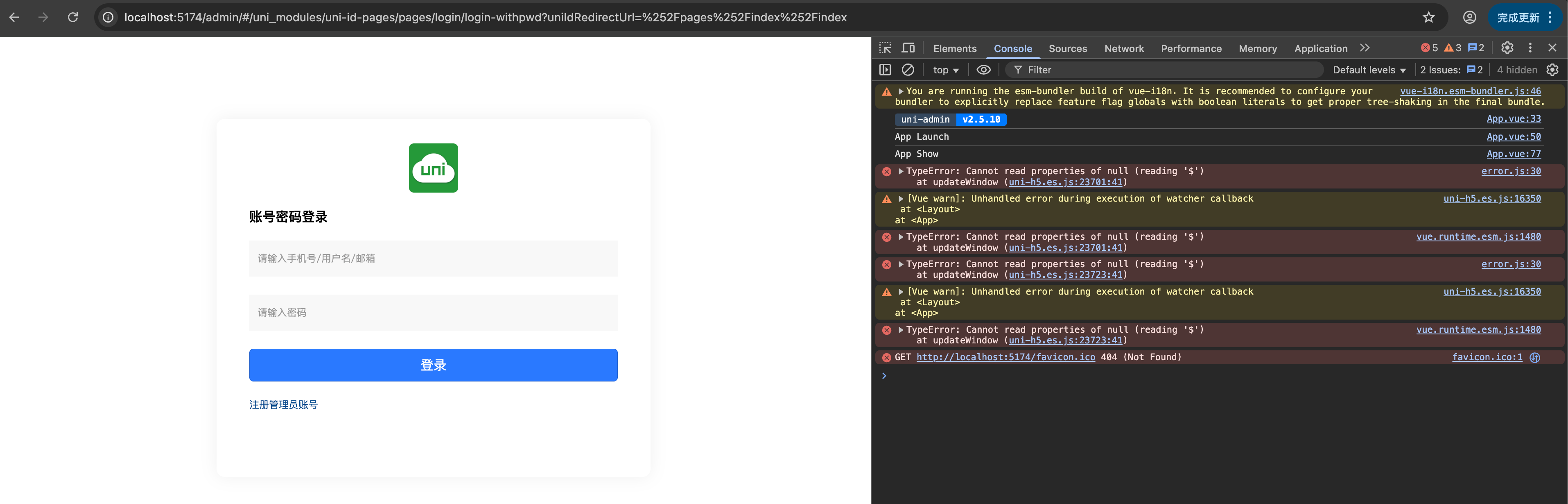1568x504 pixels.
Task: Open console settings gear beside hidden count
Action: point(1552,70)
